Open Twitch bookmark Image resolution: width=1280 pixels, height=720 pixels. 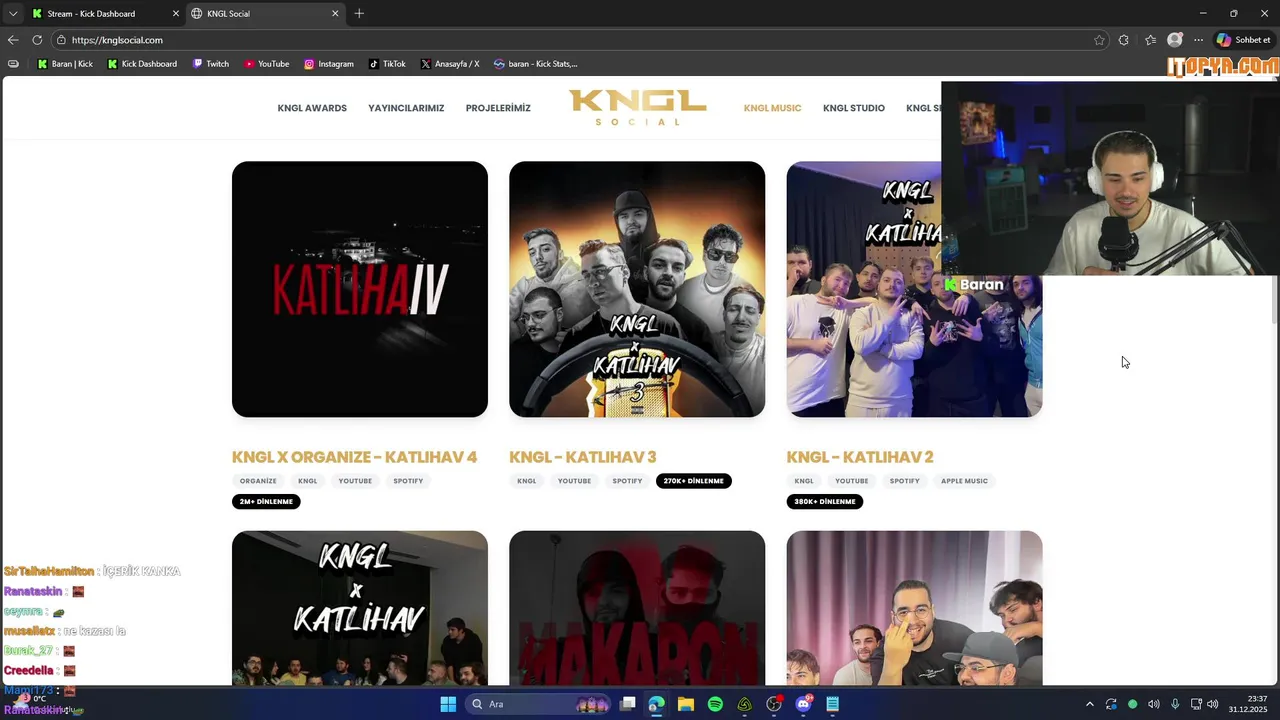(210, 64)
